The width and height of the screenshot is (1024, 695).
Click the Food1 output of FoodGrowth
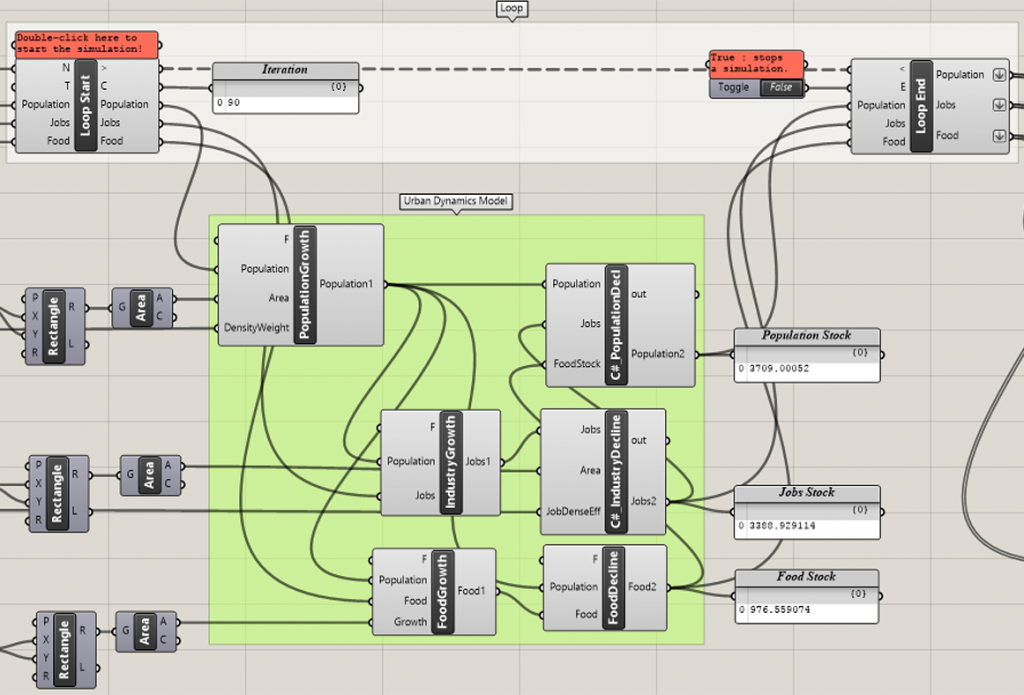471,591
